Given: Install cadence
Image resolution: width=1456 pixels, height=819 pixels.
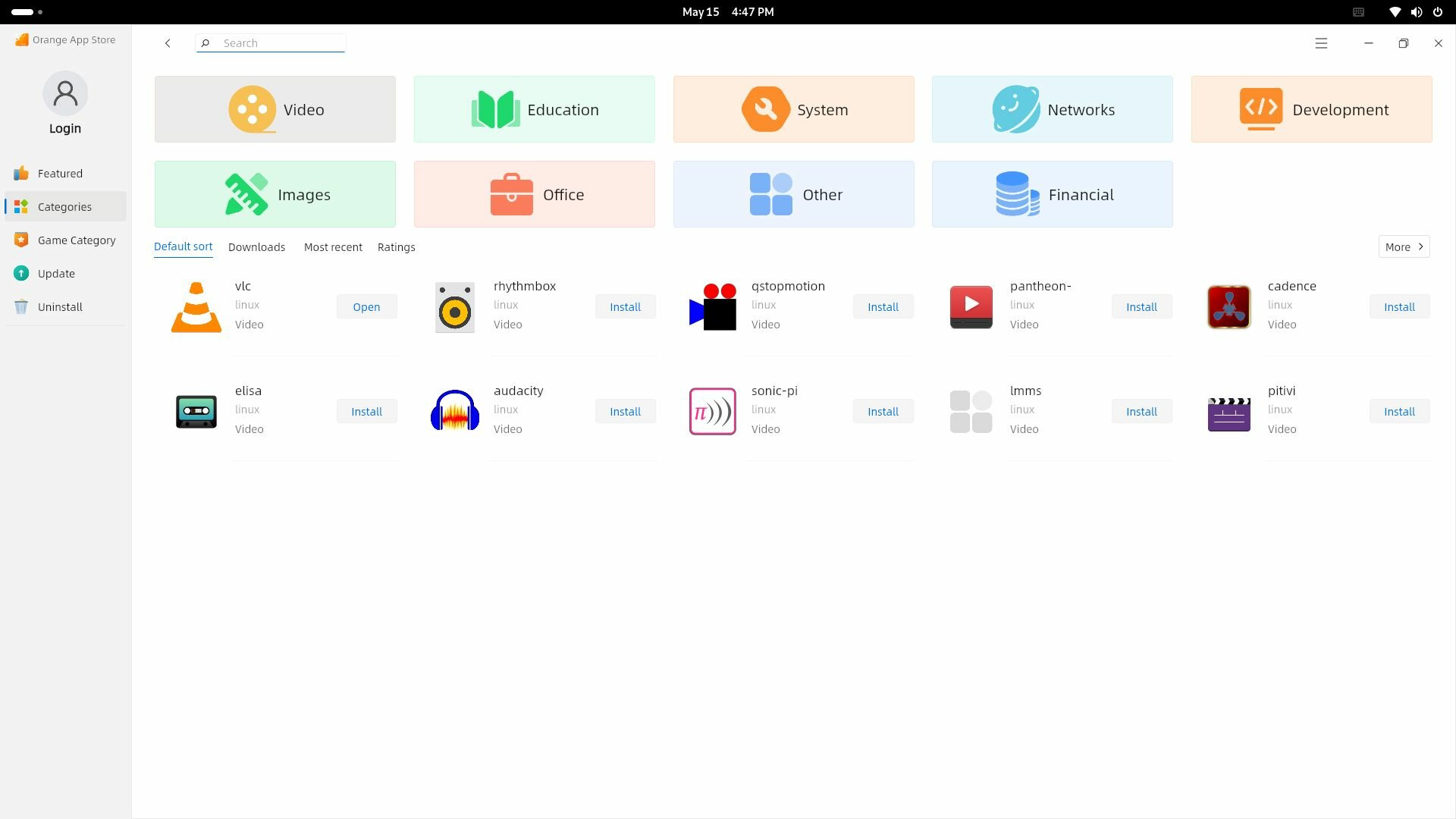Looking at the screenshot, I should tap(1399, 306).
